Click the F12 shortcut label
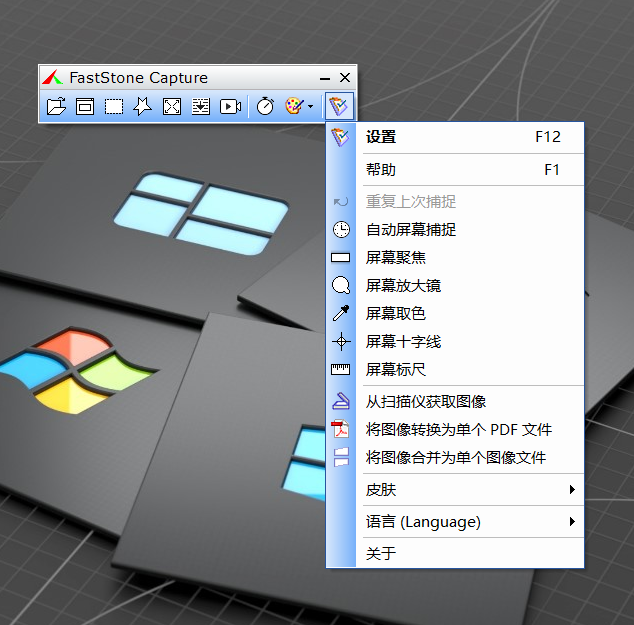 (x=548, y=137)
